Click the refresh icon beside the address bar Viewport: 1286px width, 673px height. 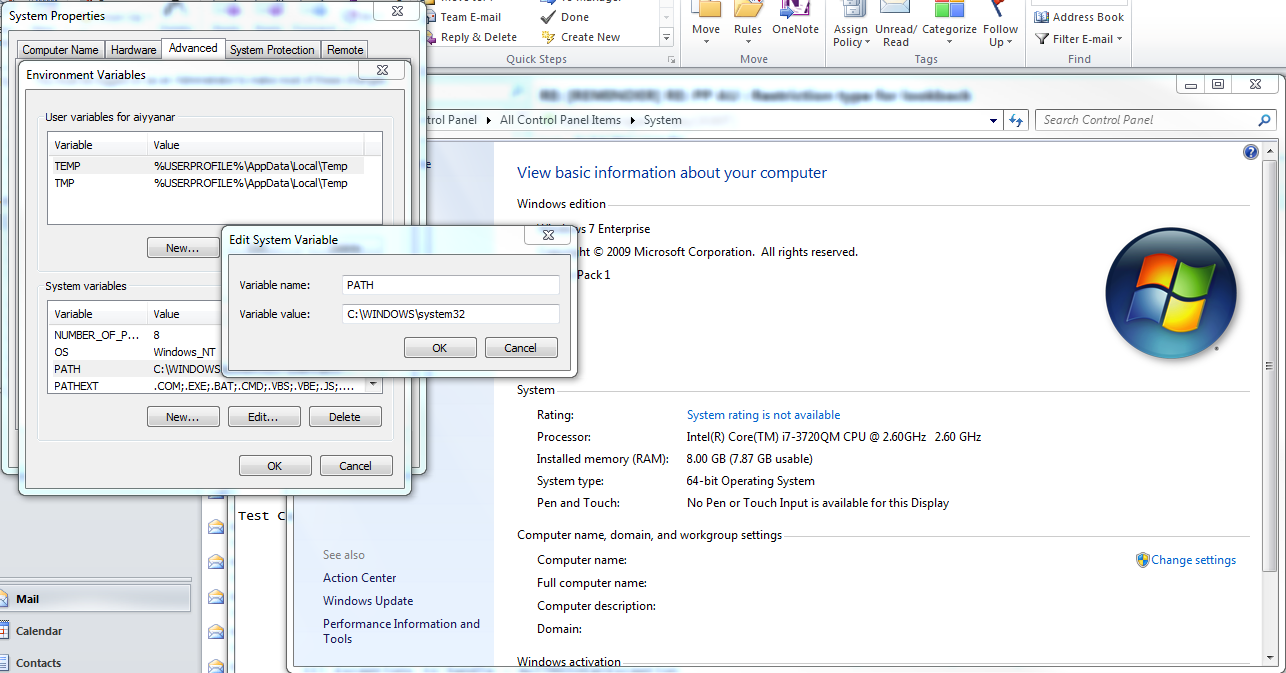(x=1016, y=119)
